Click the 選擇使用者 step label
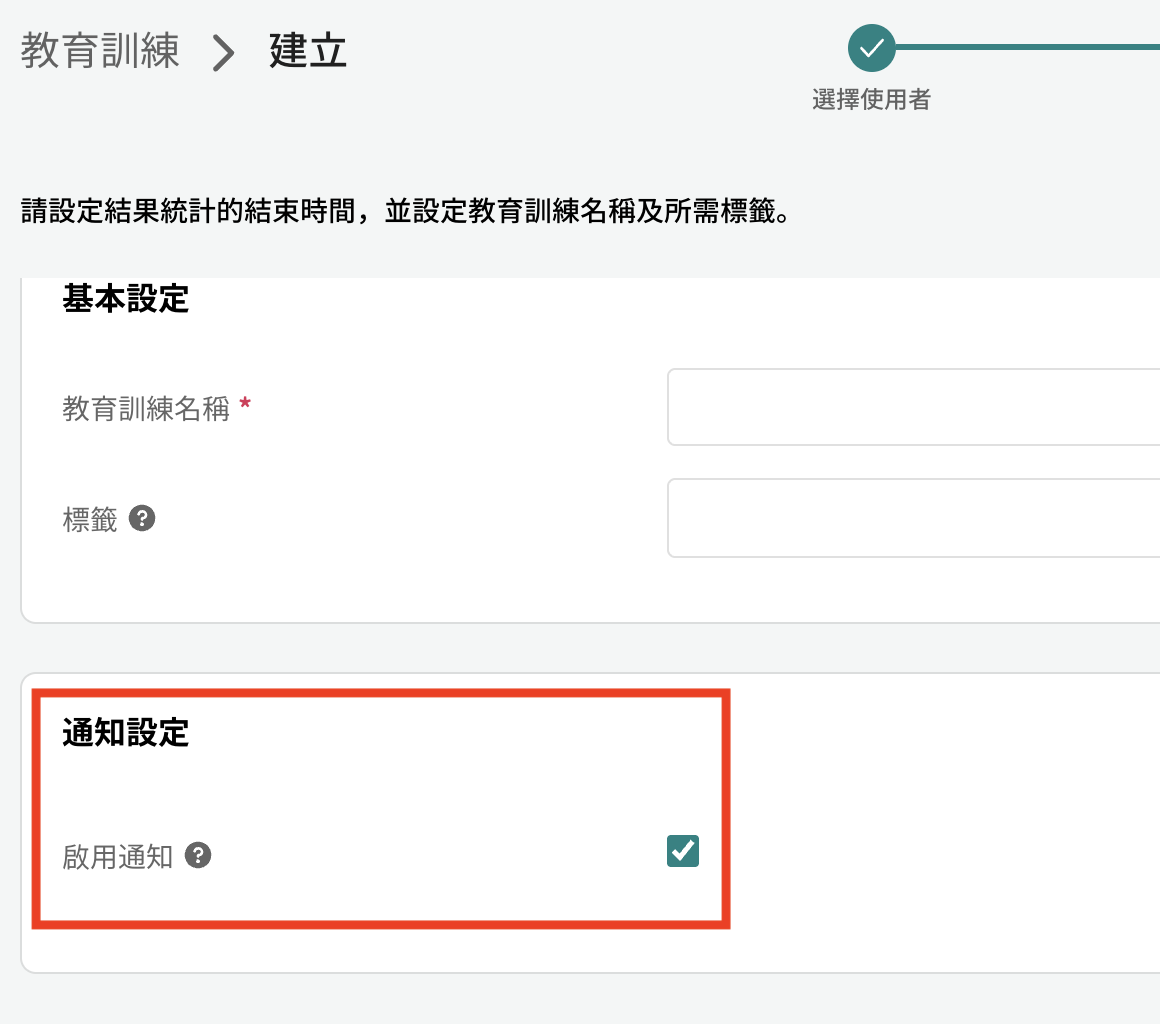This screenshot has width=1160, height=1024. click(x=871, y=99)
